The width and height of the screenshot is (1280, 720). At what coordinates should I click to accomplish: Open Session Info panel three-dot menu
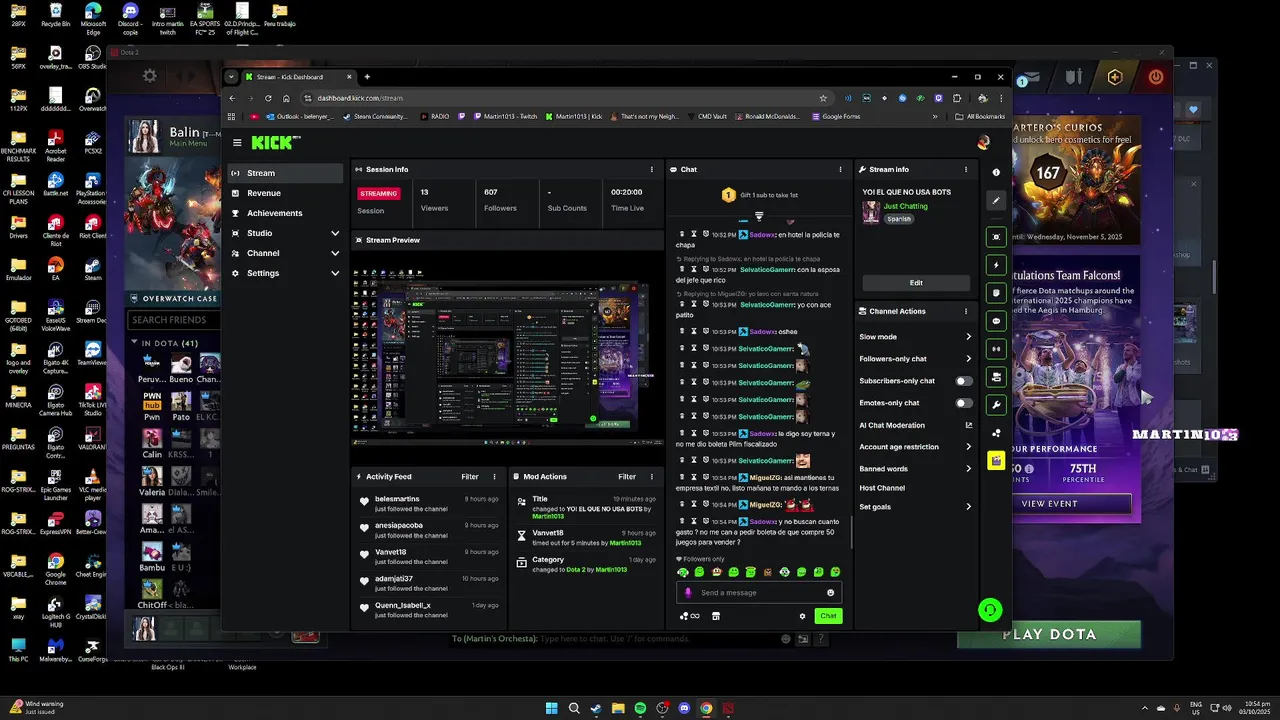[x=652, y=169]
